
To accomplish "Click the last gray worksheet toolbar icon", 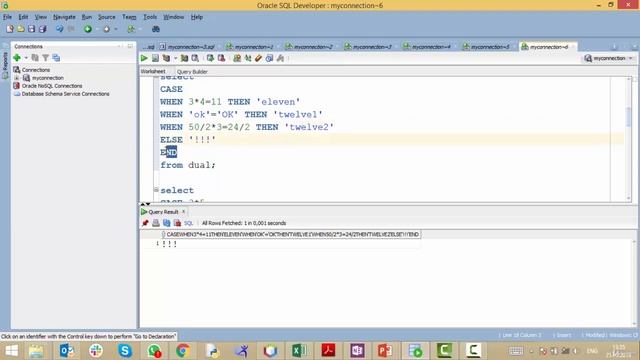I will [280, 58].
